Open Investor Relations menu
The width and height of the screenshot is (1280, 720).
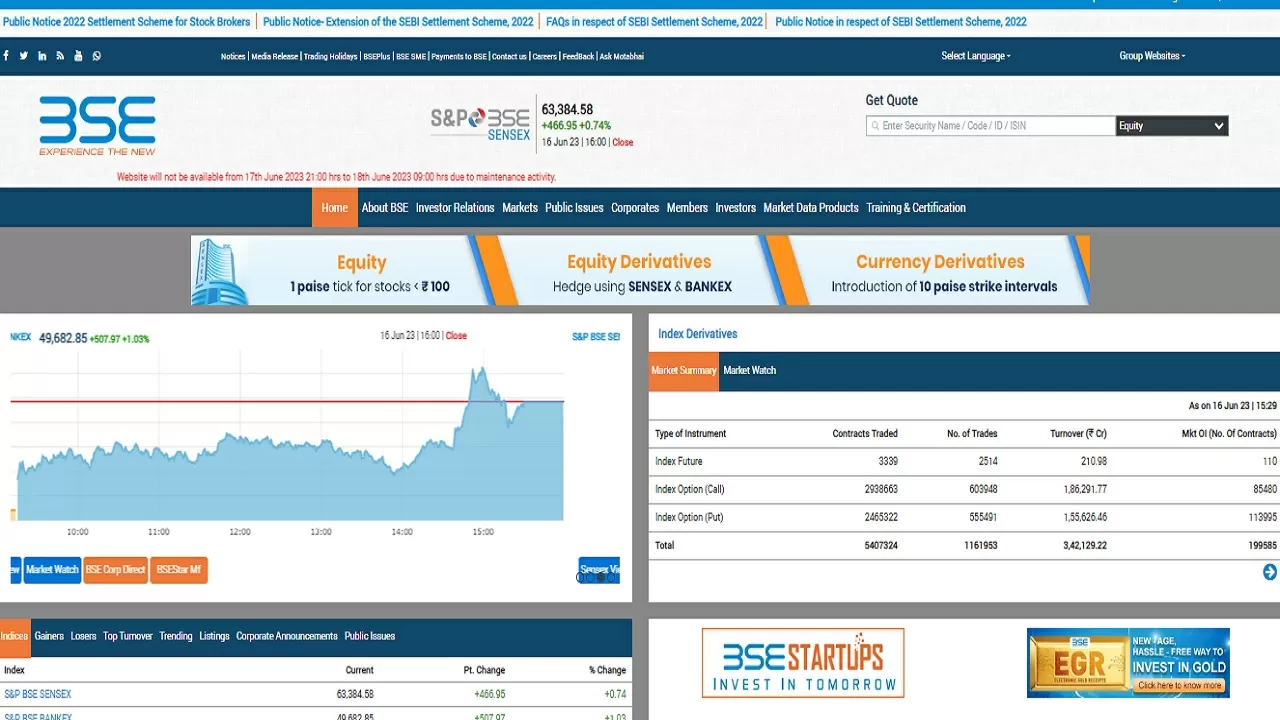(455, 208)
